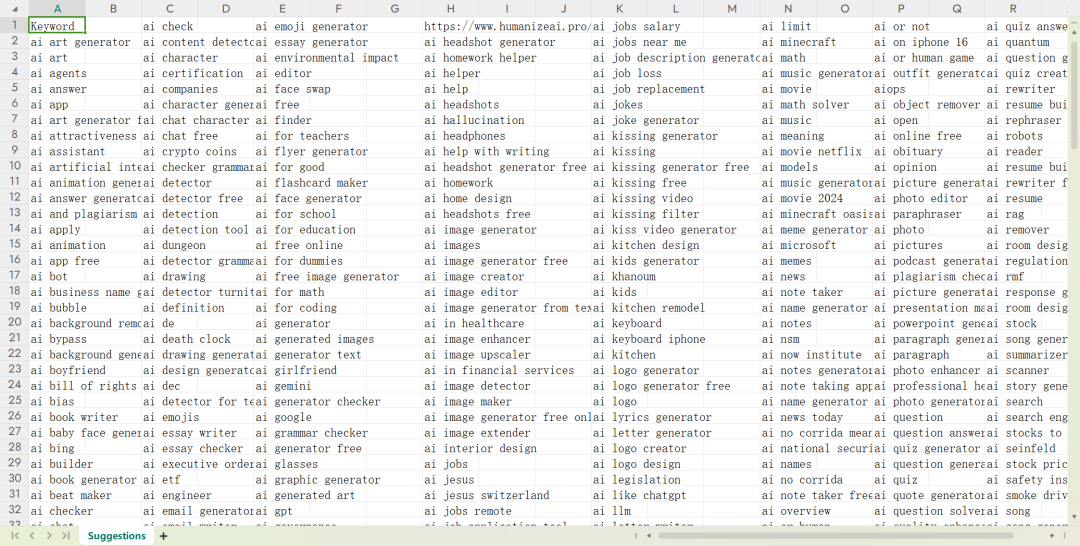Image resolution: width=1080 pixels, height=546 pixels.
Task: Select row 12 header
Action: [x=14, y=198]
